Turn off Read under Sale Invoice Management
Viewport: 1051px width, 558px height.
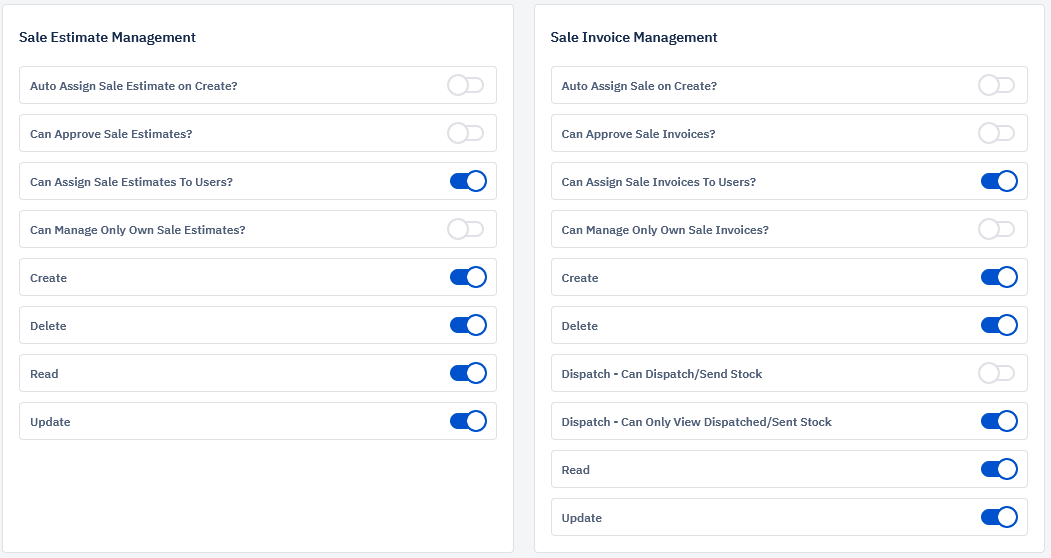[999, 469]
